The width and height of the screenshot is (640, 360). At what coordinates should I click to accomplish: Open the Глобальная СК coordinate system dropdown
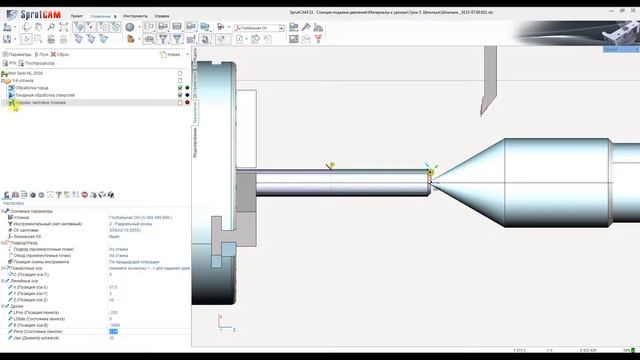pos(281,28)
